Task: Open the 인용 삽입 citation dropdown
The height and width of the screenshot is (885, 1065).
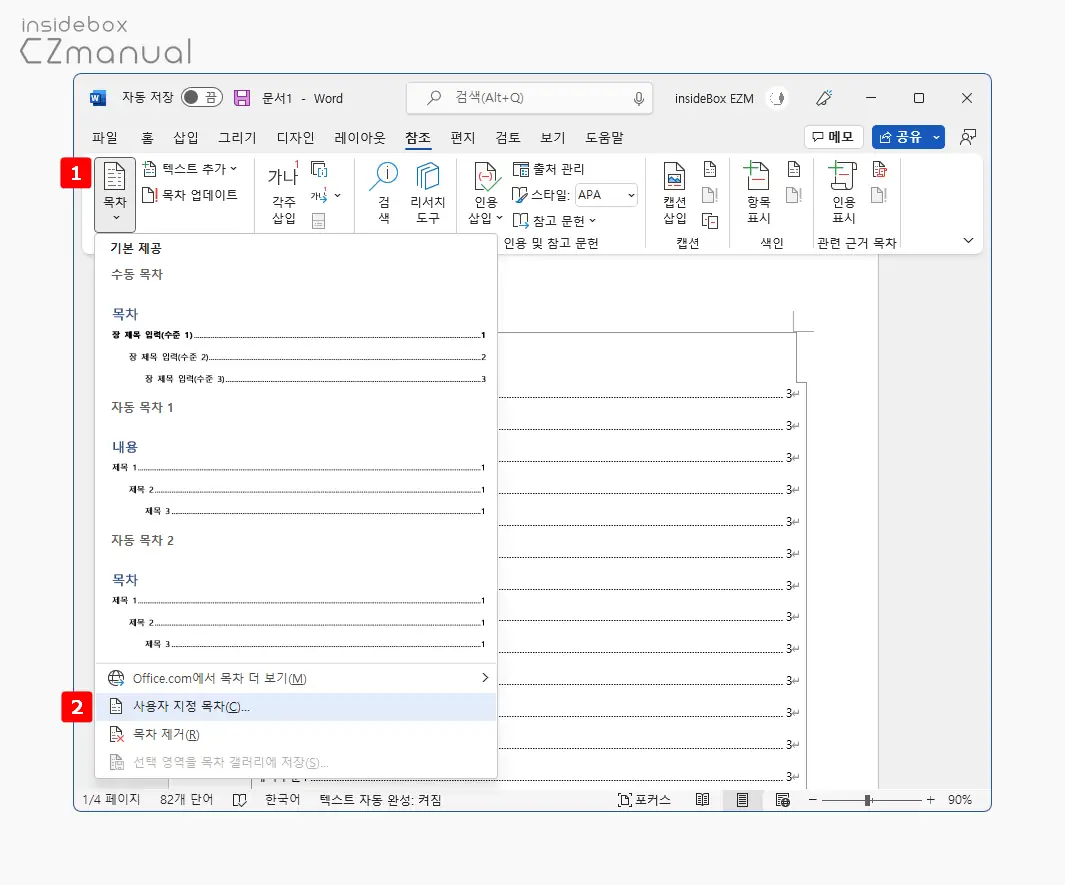Action: coord(486,194)
